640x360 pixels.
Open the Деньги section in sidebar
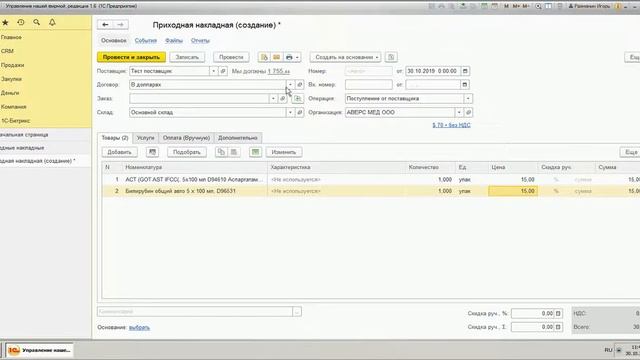click(x=10, y=93)
